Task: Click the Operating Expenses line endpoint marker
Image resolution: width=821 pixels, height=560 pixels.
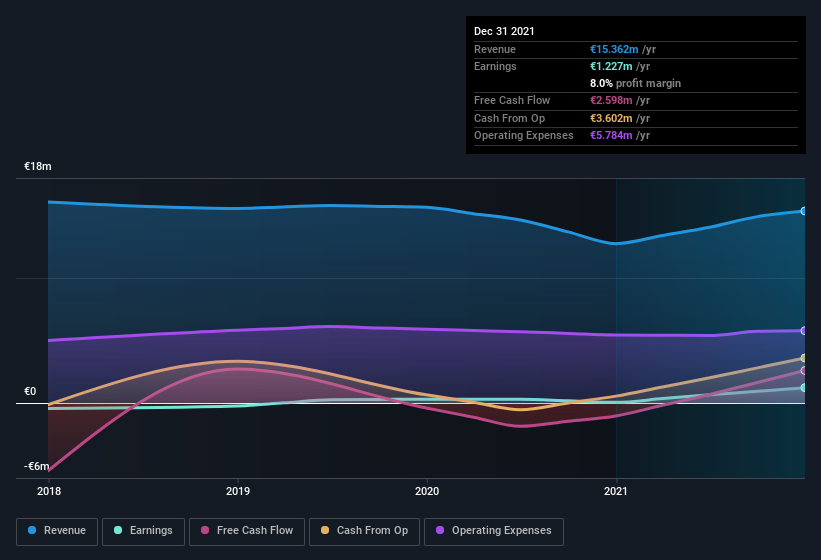Action: click(803, 331)
